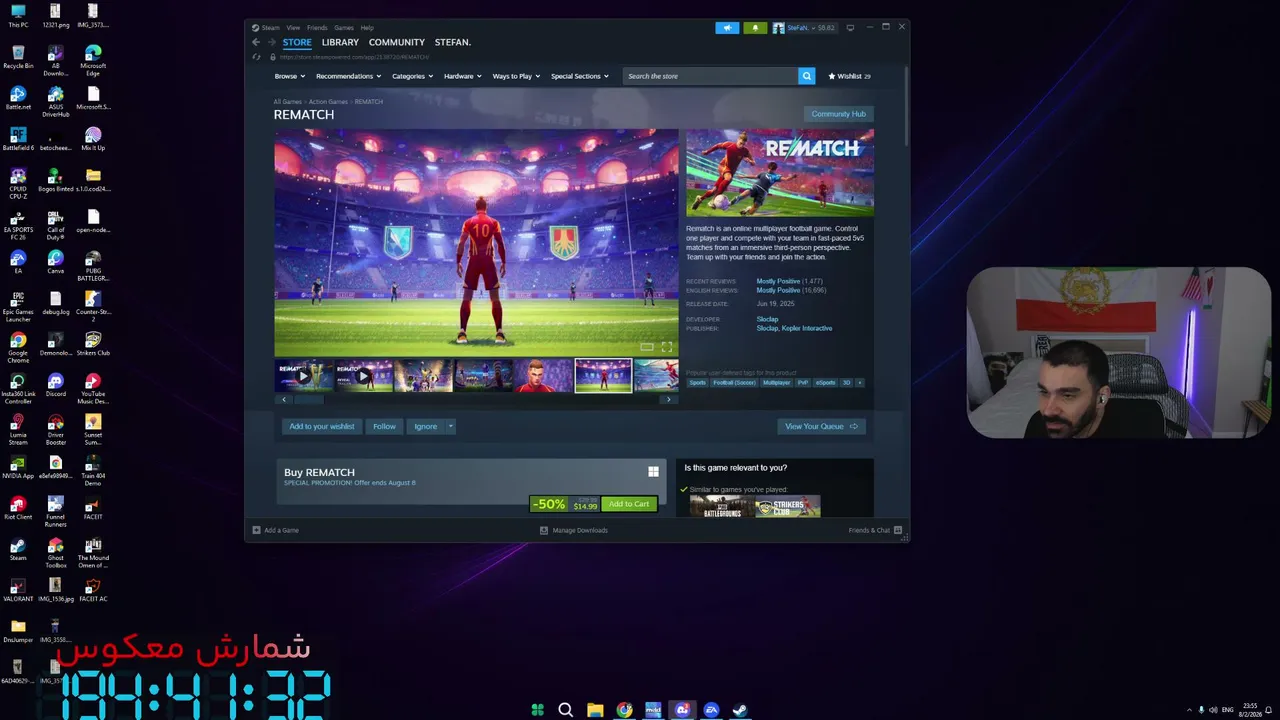Click the Windows Start button on taskbar
Screen dimensions: 1280x720
pyautogui.click(x=537, y=710)
